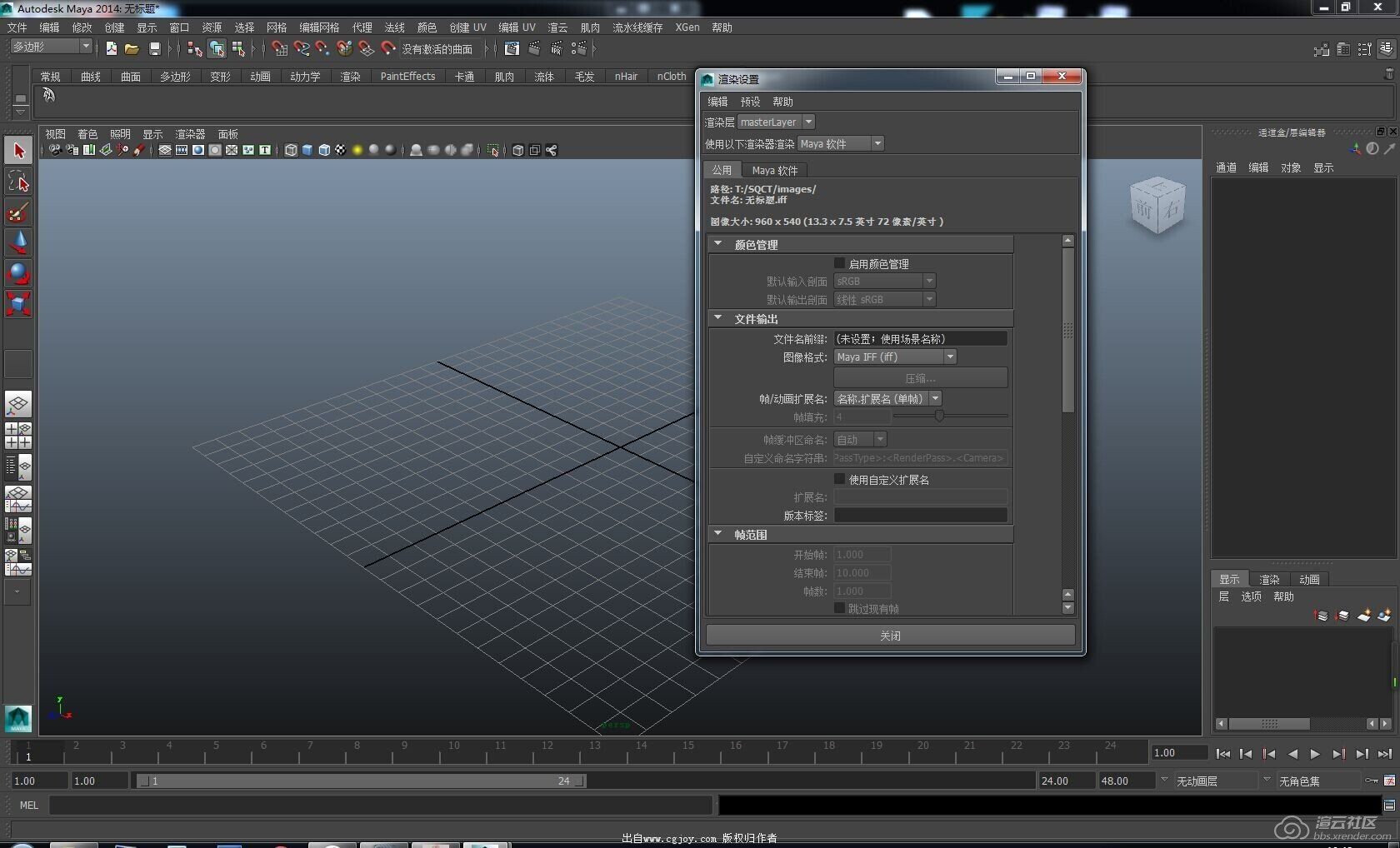
Task: Play the animation backwards
Action: pyautogui.click(x=1292, y=754)
